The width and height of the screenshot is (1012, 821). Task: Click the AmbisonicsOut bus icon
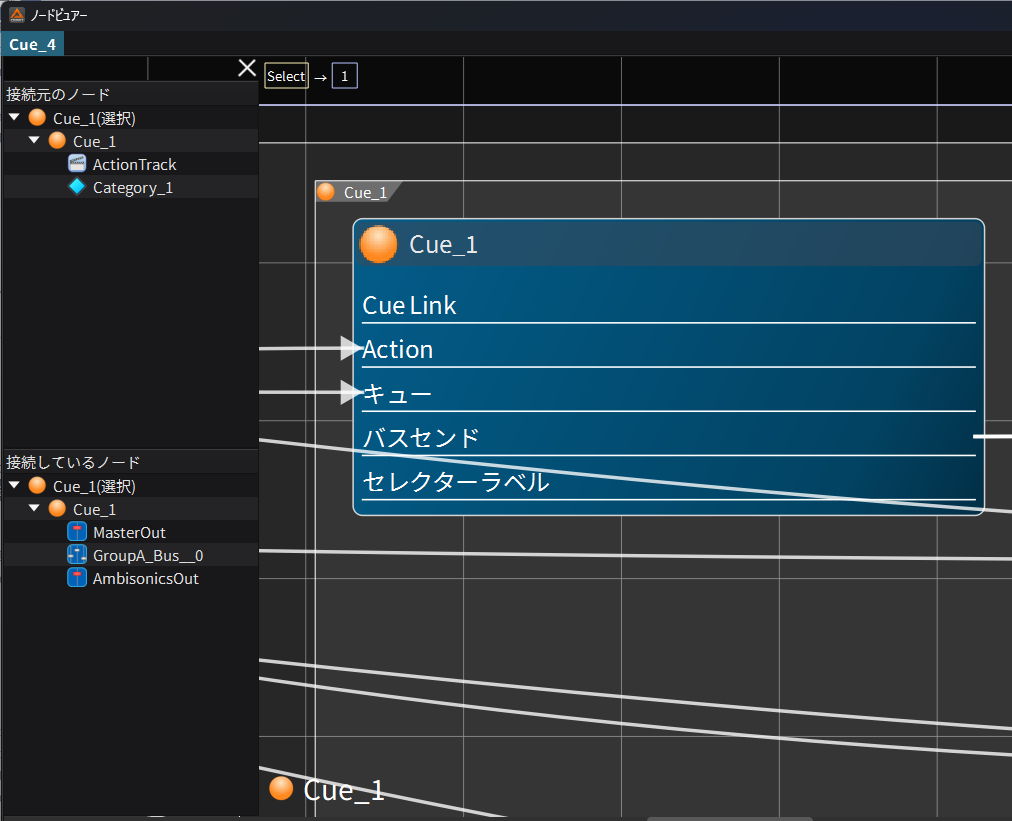pos(77,578)
